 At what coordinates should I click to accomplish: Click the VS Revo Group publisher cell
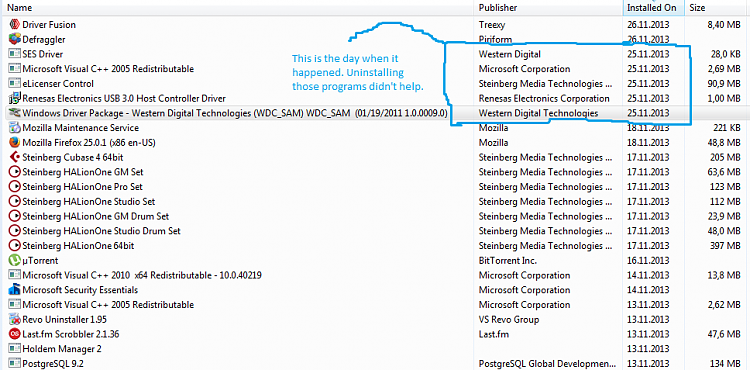coord(508,319)
